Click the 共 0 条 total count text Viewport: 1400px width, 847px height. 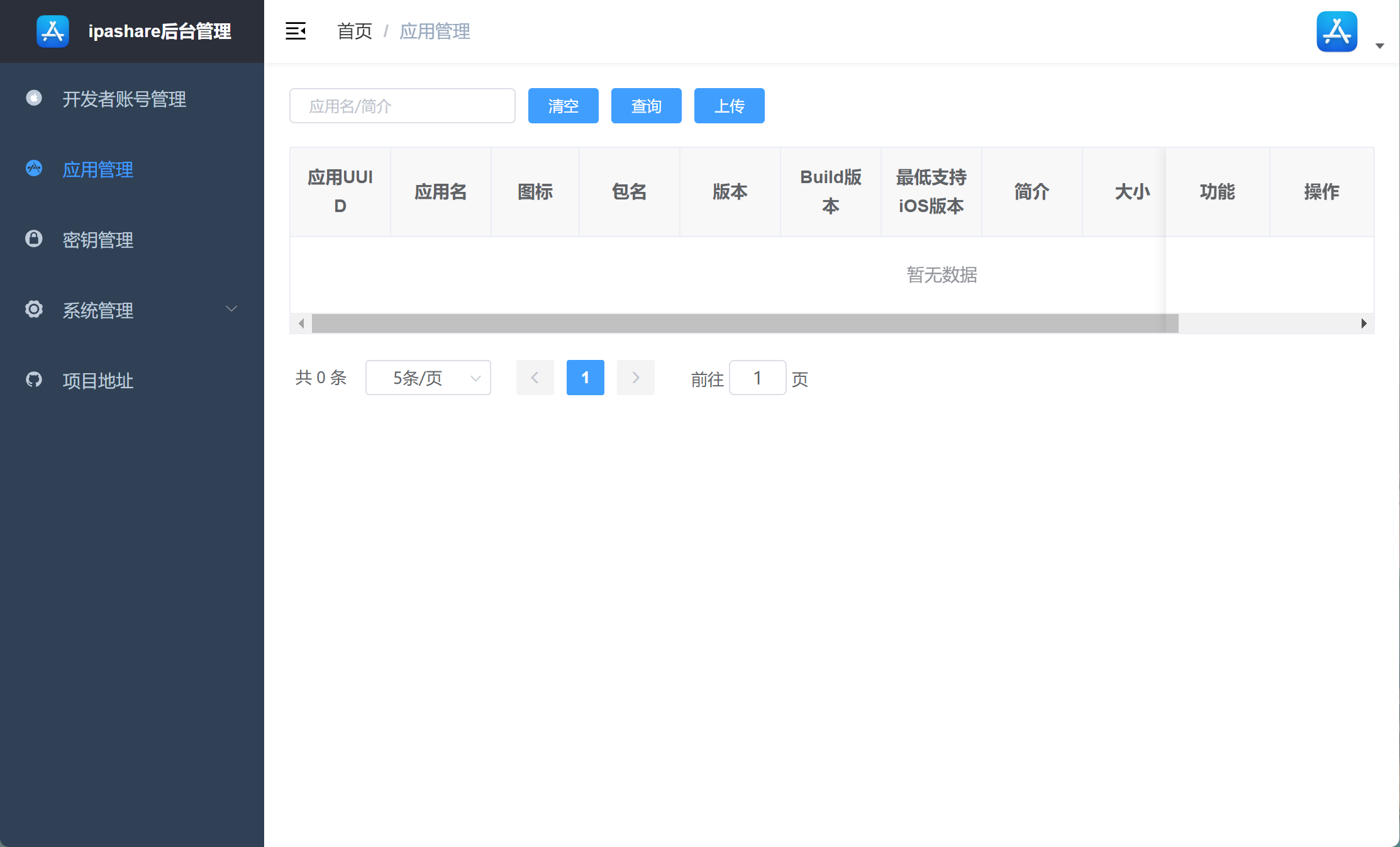321,378
